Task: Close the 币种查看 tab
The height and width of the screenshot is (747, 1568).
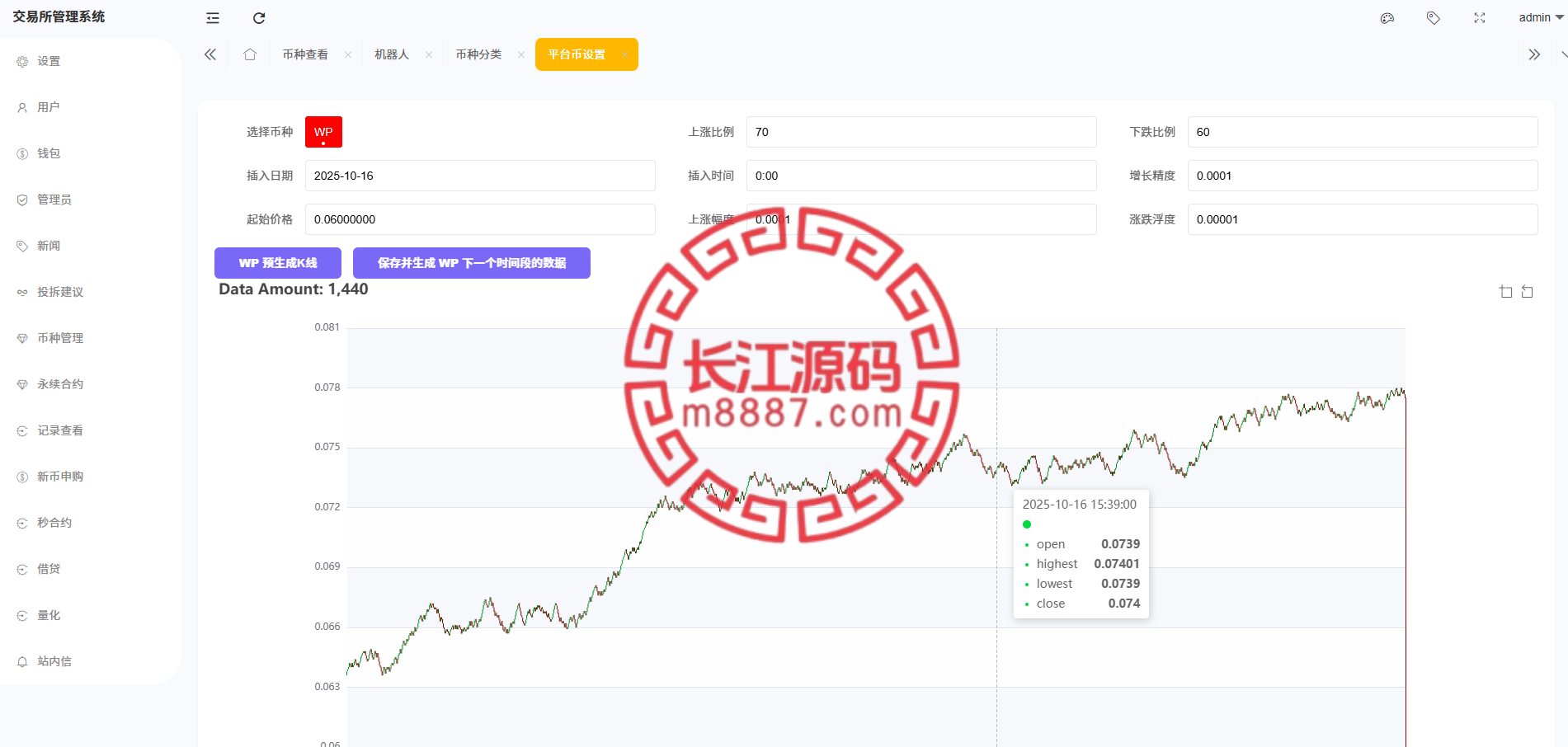Action: [x=348, y=55]
